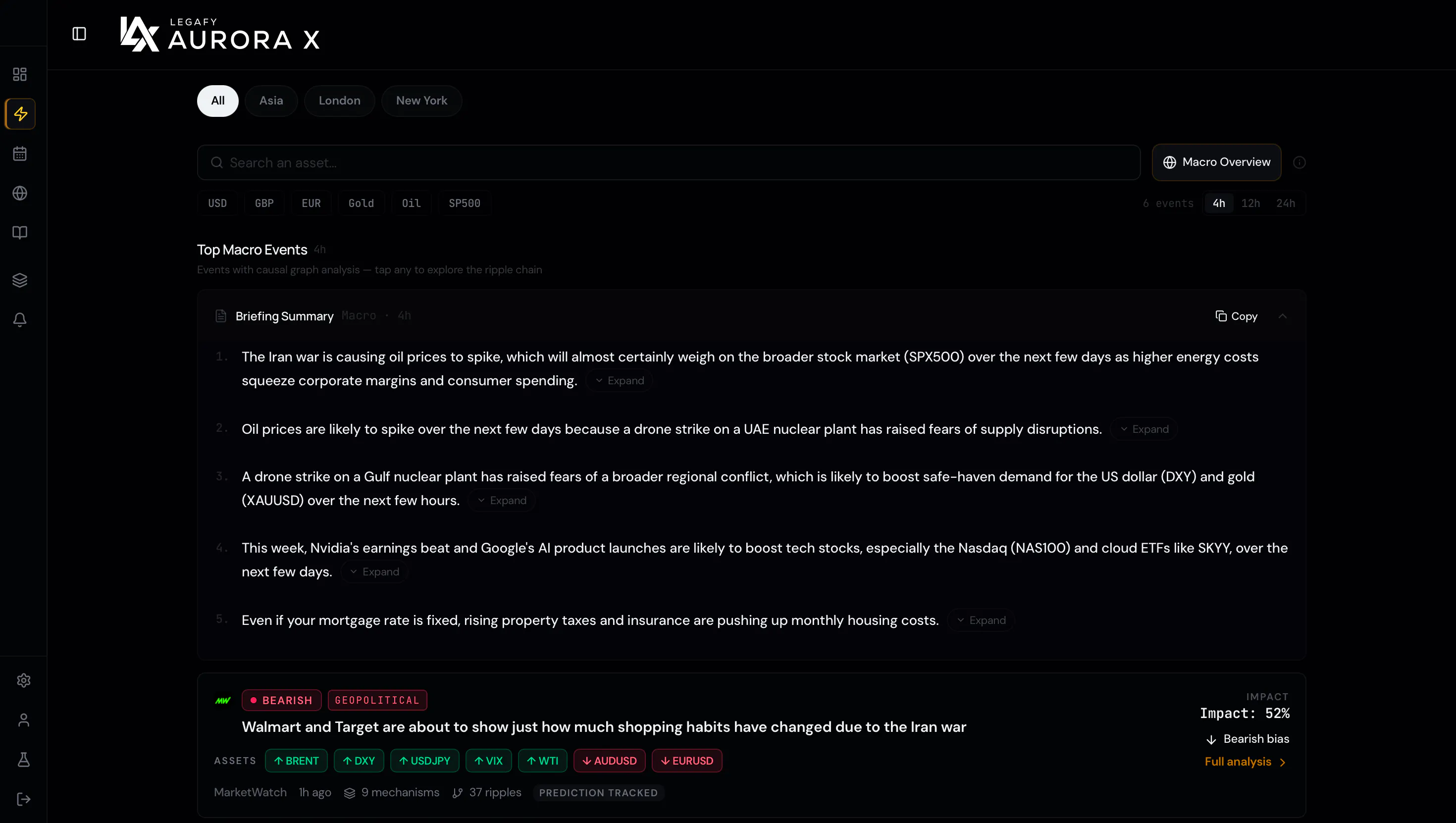Image resolution: width=1456 pixels, height=823 pixels.
Task: Open the user profile icon
Action: click(24, 720)
